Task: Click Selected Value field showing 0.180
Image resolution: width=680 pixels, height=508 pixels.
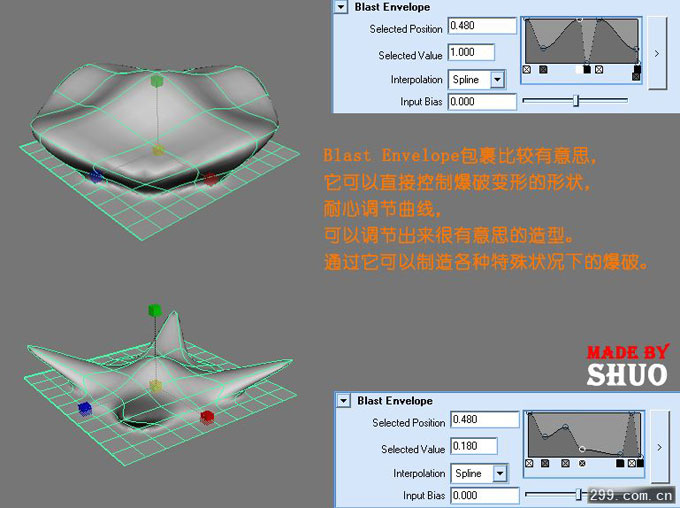Action: click(x=474, y=446)
